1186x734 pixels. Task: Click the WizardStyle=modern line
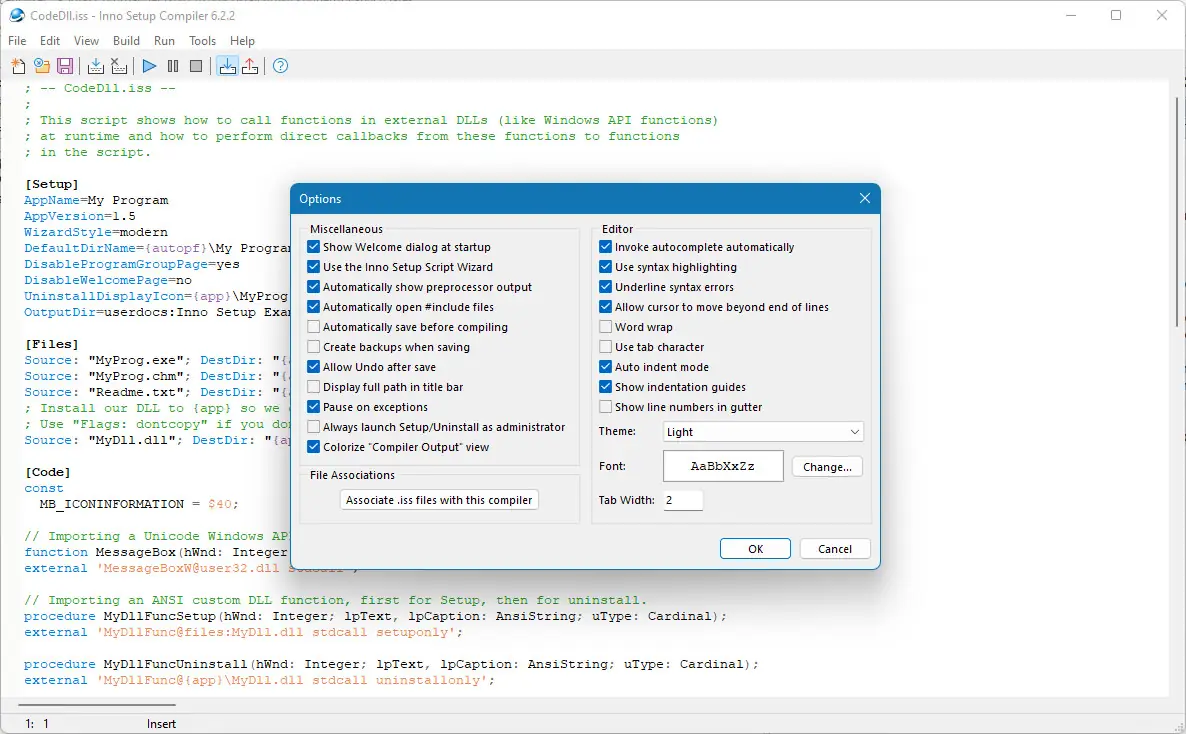(x=95, y=232)
